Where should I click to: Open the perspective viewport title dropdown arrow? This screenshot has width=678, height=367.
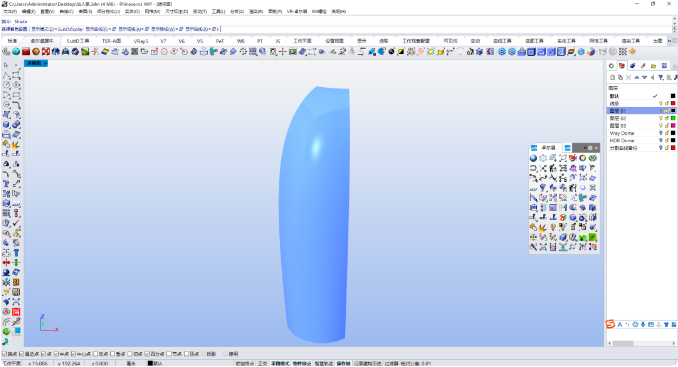(x=46, y=63)
